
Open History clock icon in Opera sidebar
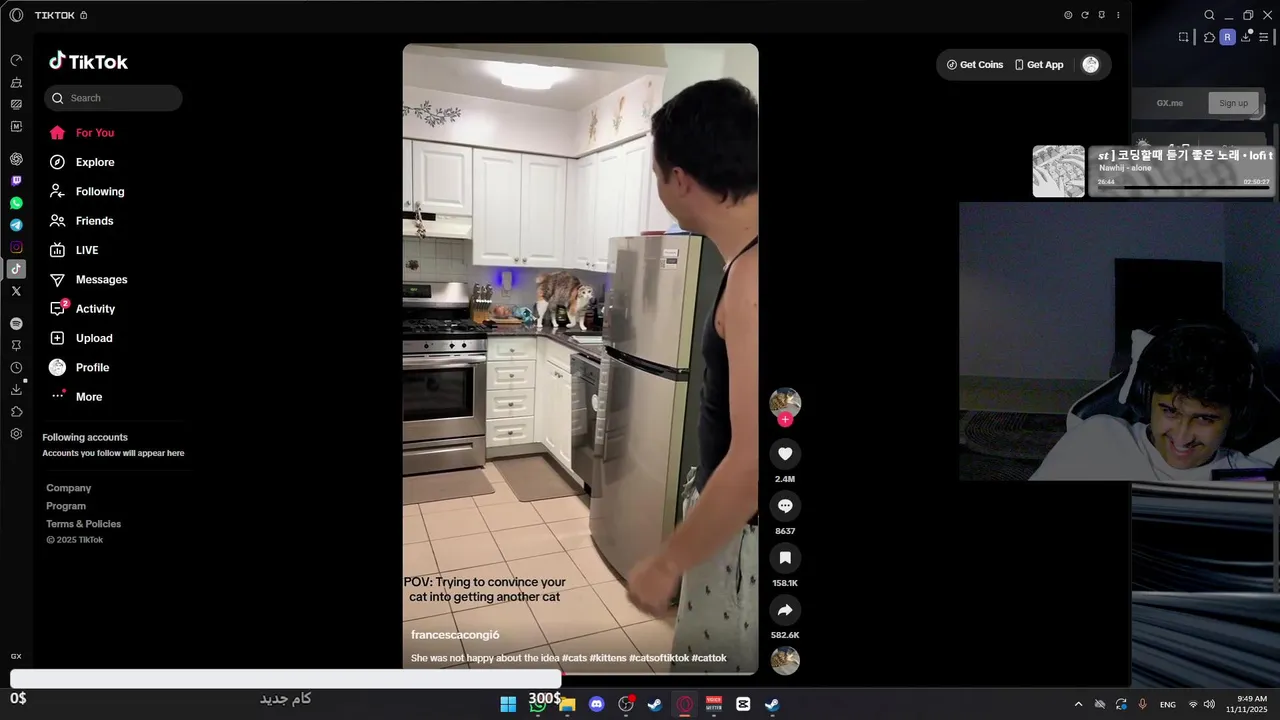[16, 368]
